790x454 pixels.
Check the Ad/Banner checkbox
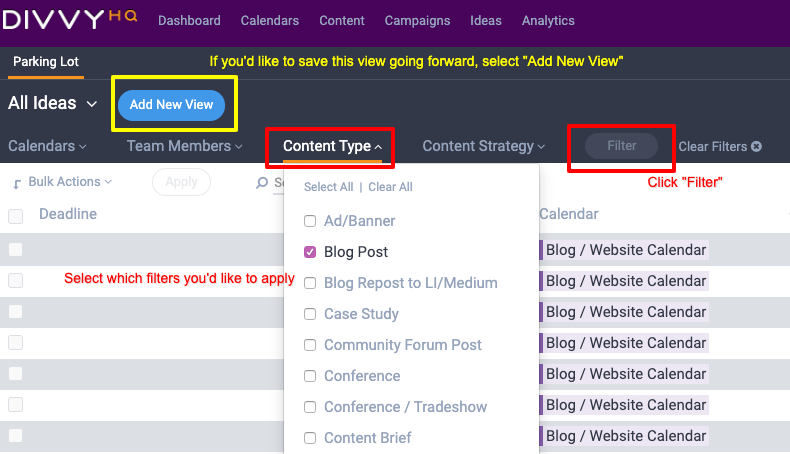tap(310, 221)
